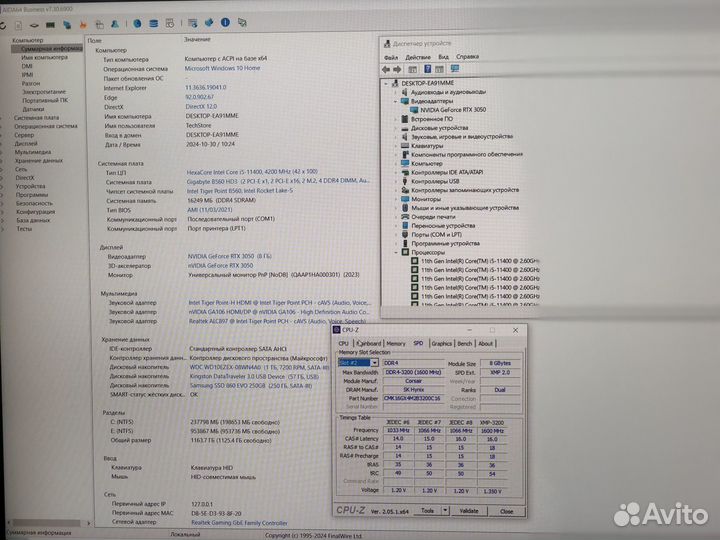Click the AIDA64 left tree horizontal scrollbar
This screenshot has width=720, height=540.
[46, 523]
